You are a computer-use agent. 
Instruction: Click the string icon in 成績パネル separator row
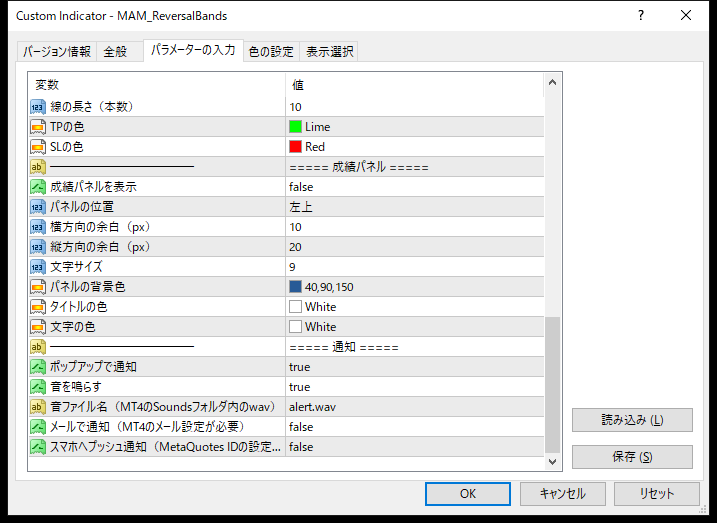(38, 167)
